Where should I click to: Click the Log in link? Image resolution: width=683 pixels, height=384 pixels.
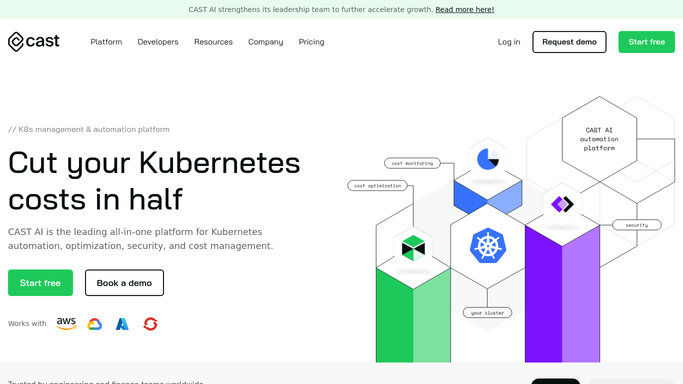click(509, 42)
